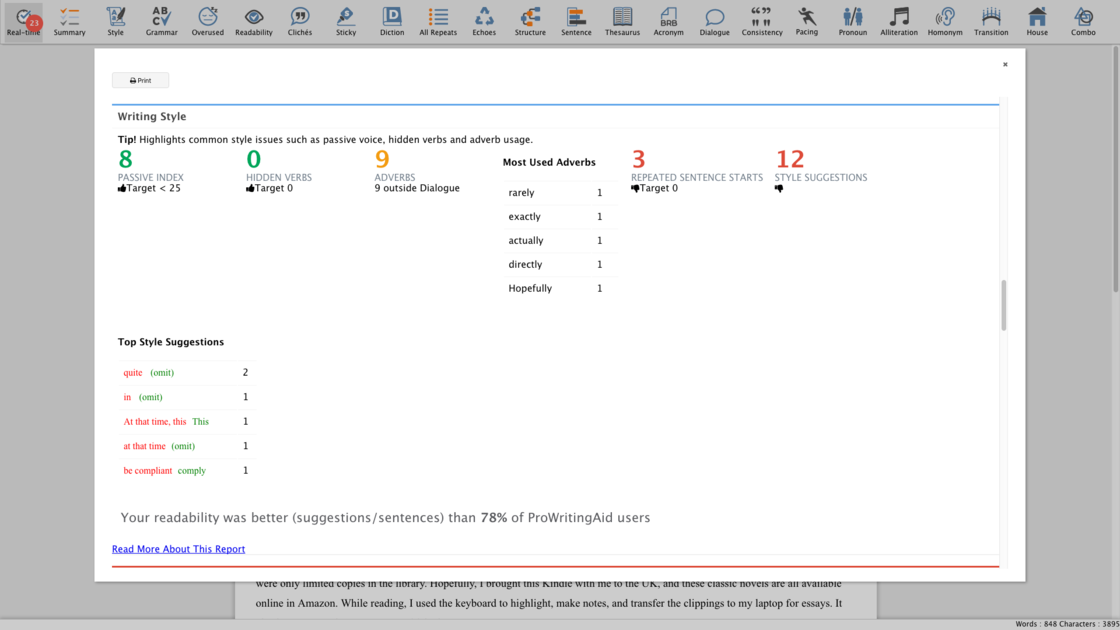
Task: Select the 'be compliant comply' suggestion
Action: 186,470
